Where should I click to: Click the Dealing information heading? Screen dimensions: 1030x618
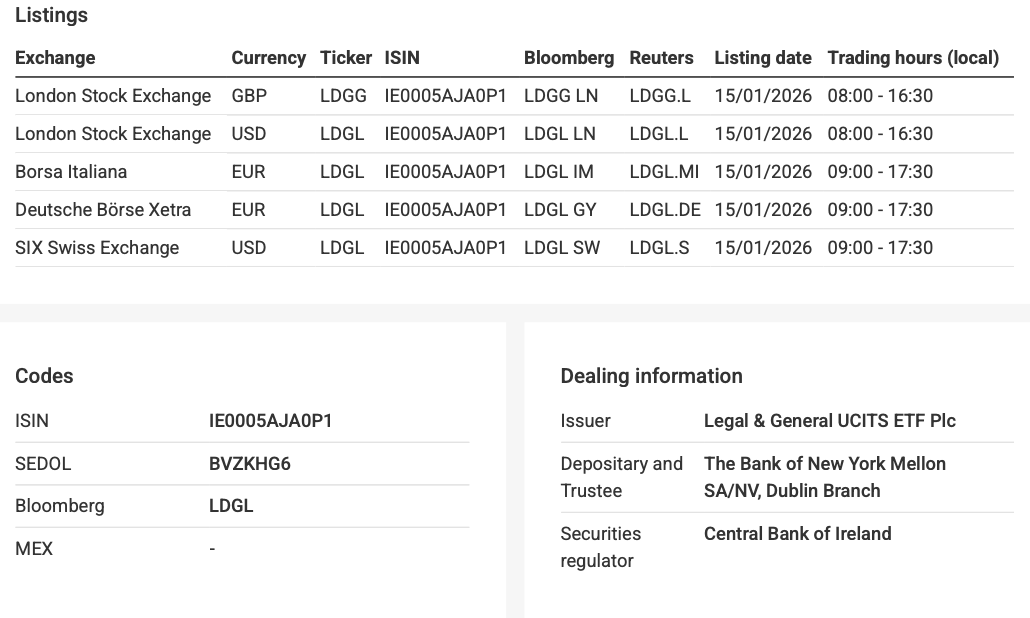click(x=651, y=376)
